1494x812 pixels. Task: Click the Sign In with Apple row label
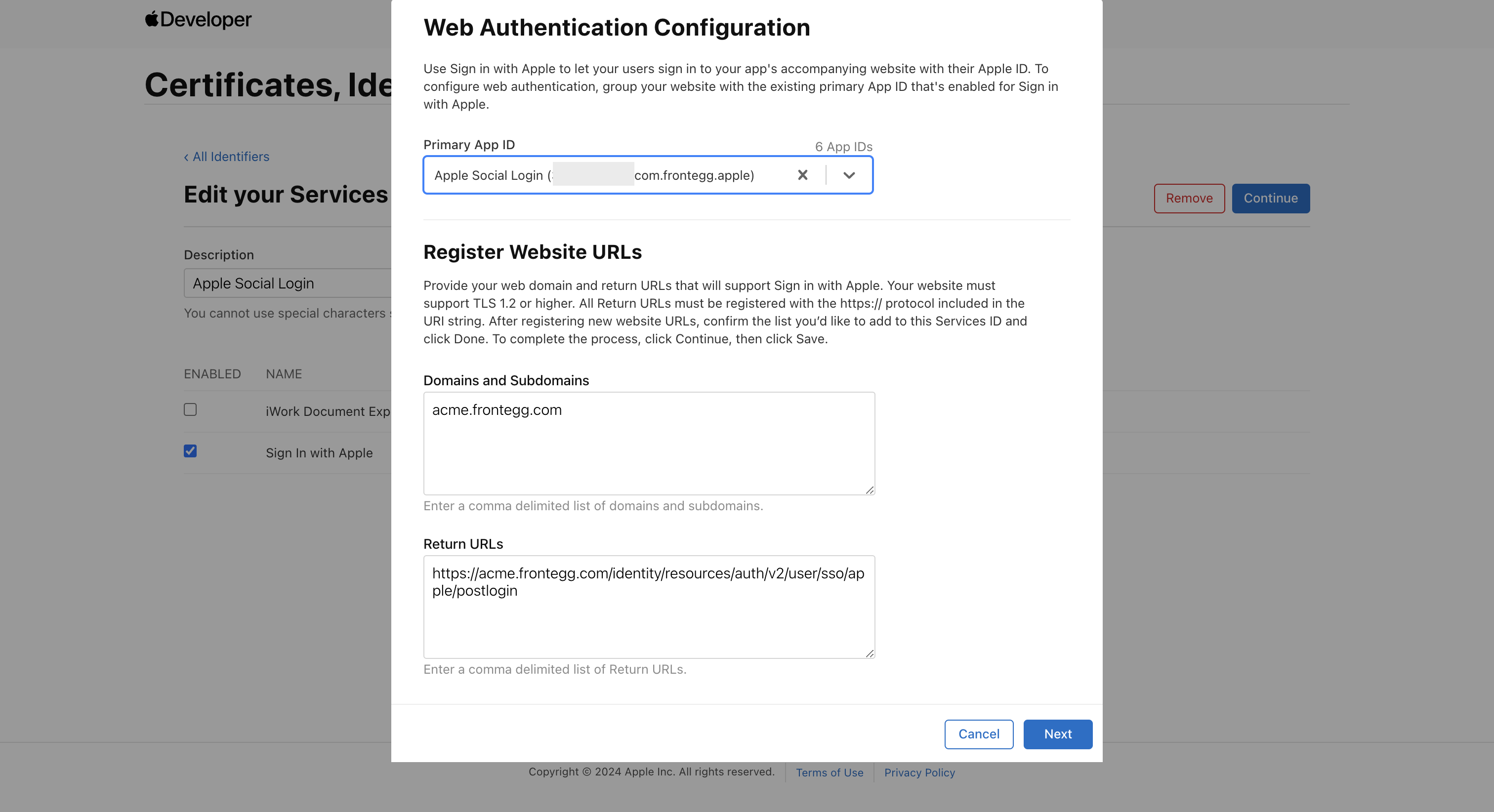(x=319, y=453)
